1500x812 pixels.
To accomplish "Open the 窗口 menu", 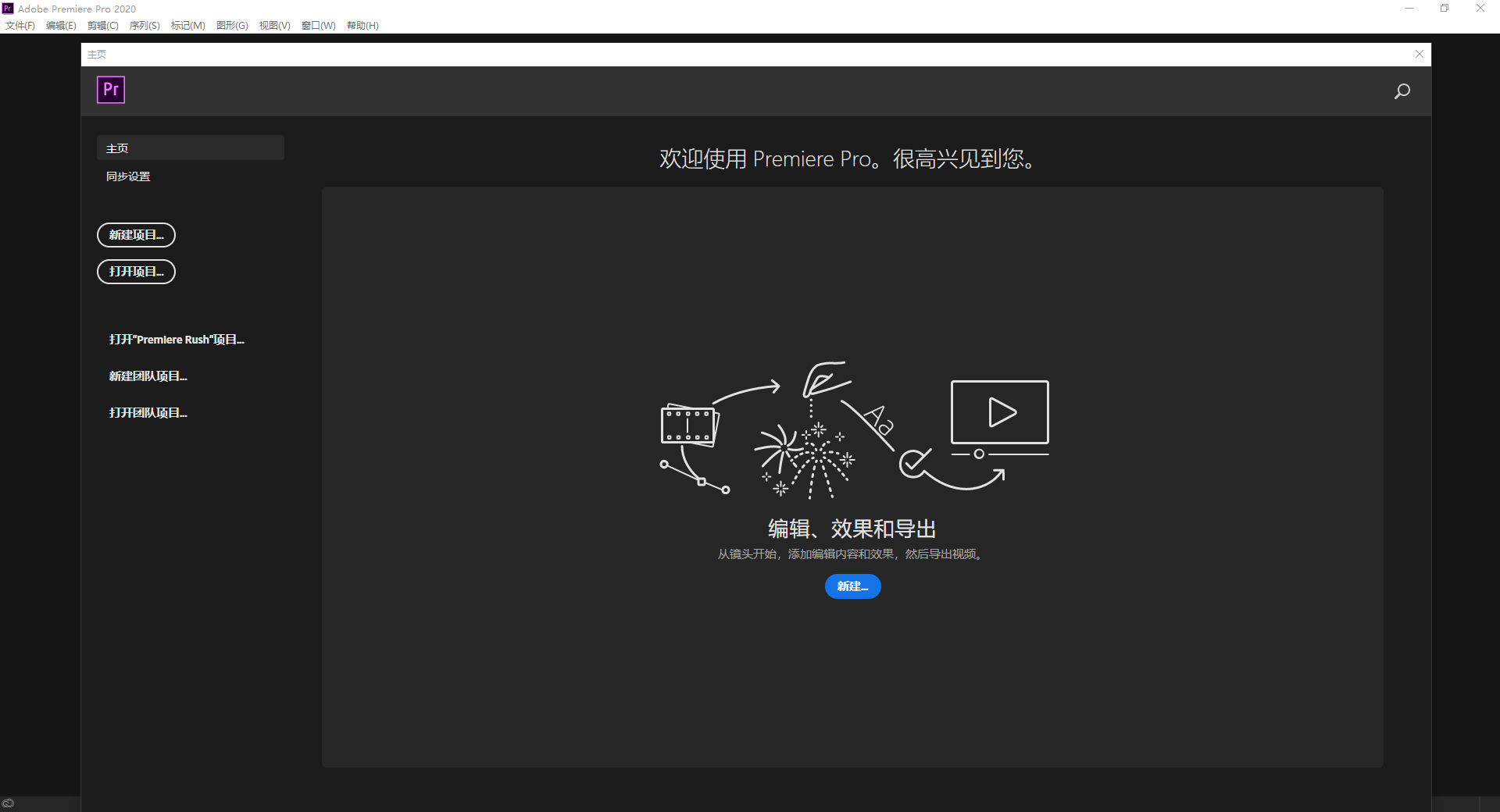I will tap(317, 25).
